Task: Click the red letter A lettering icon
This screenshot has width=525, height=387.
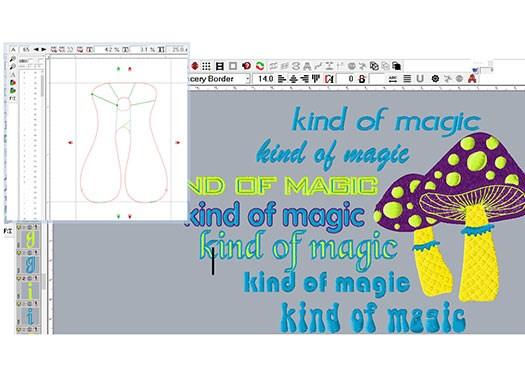Action: pyautogui.click(x=472, y=79)
